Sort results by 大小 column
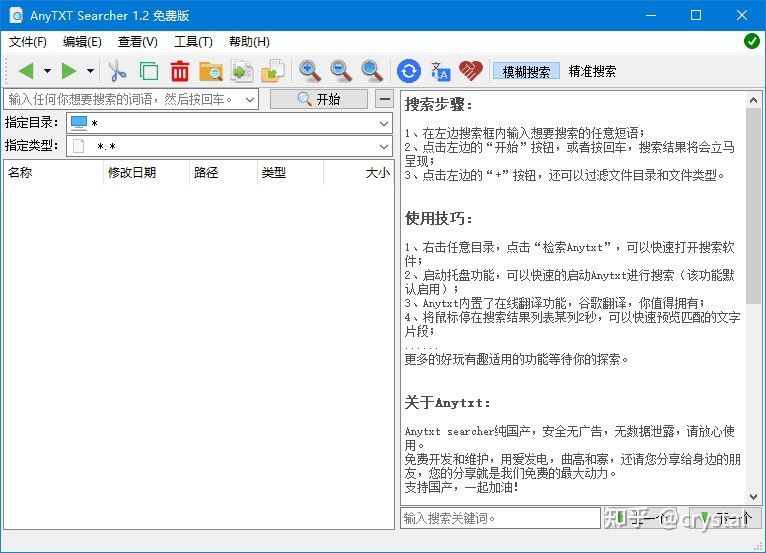766x553 pixels. pos(358,172)
